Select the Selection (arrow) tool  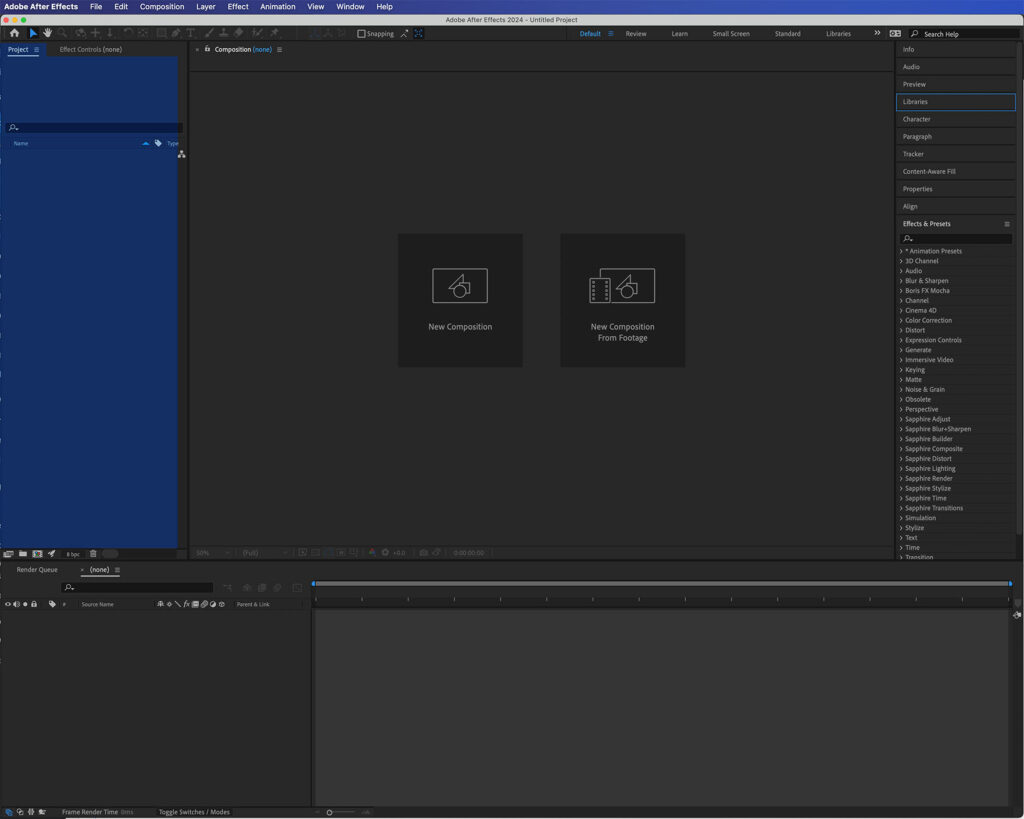click(33, 33)
